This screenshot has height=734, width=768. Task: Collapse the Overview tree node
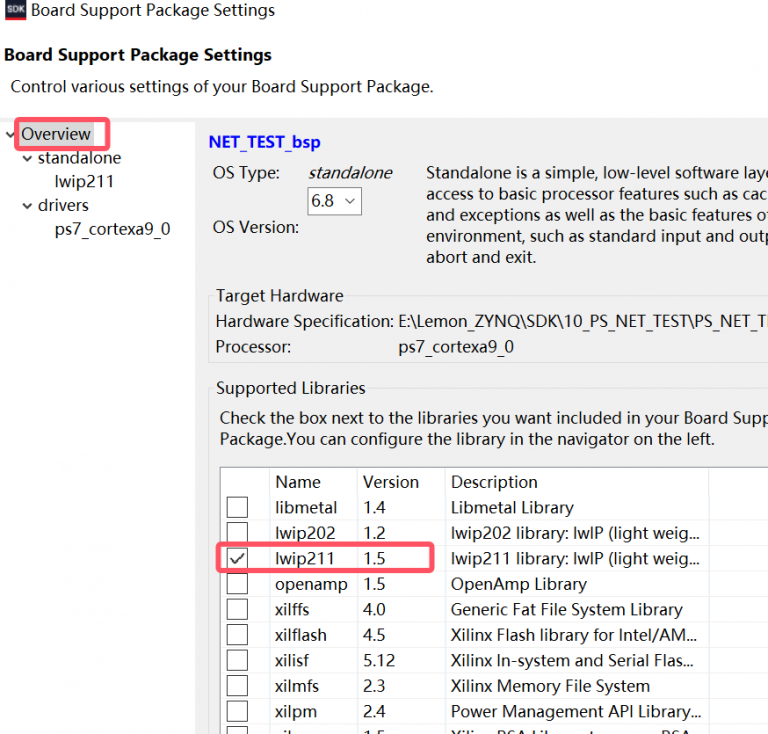pyautogui.click(x=10, y=134)
